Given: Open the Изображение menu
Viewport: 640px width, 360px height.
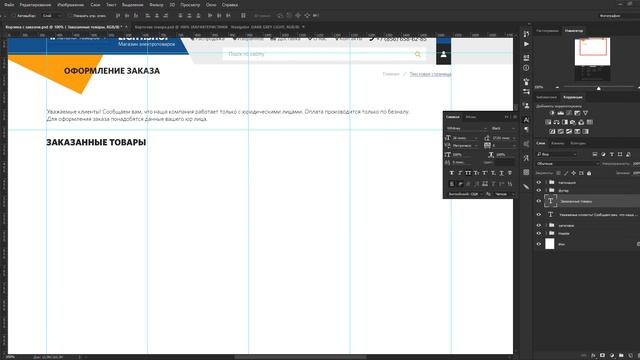Looking at the screenshot, I should [71, 5].
